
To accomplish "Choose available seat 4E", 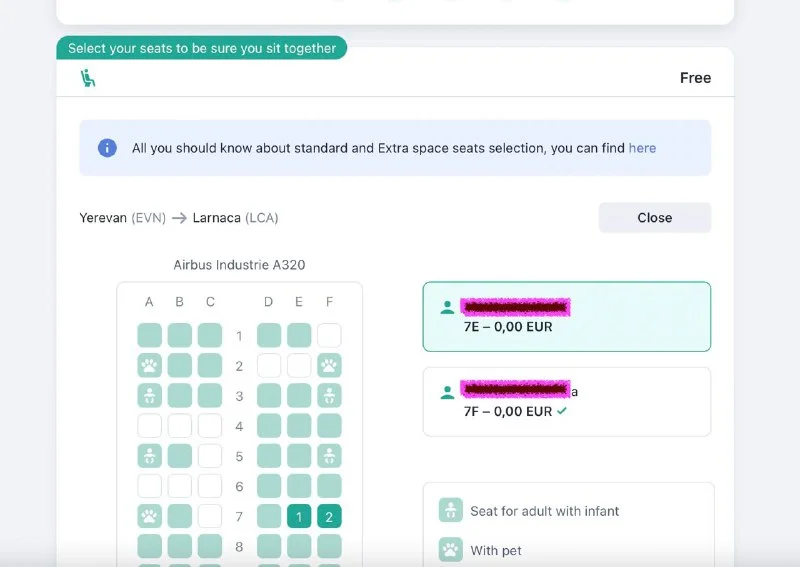I will tap(299, 426).
